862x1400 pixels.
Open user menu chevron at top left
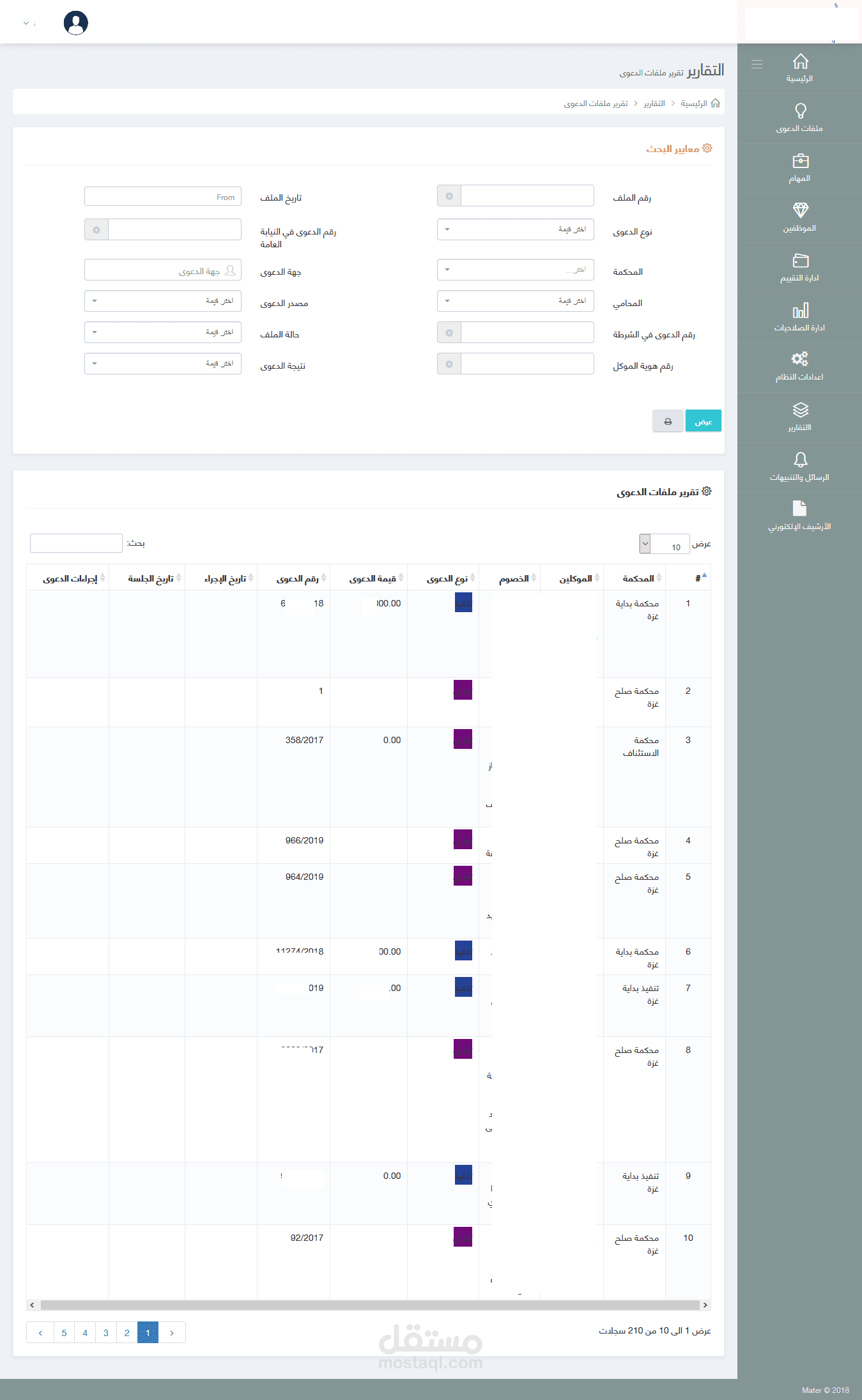coord(26,23)
